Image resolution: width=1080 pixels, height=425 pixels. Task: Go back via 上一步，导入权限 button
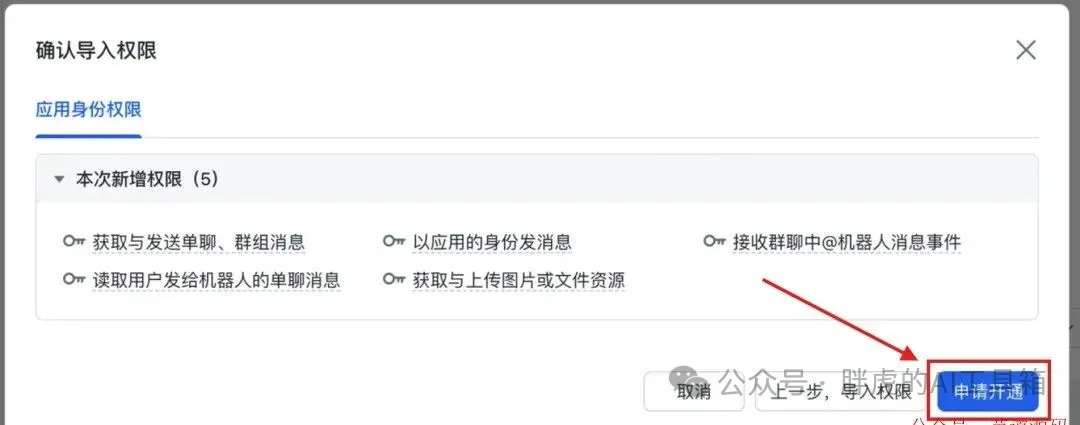(840, 392)
